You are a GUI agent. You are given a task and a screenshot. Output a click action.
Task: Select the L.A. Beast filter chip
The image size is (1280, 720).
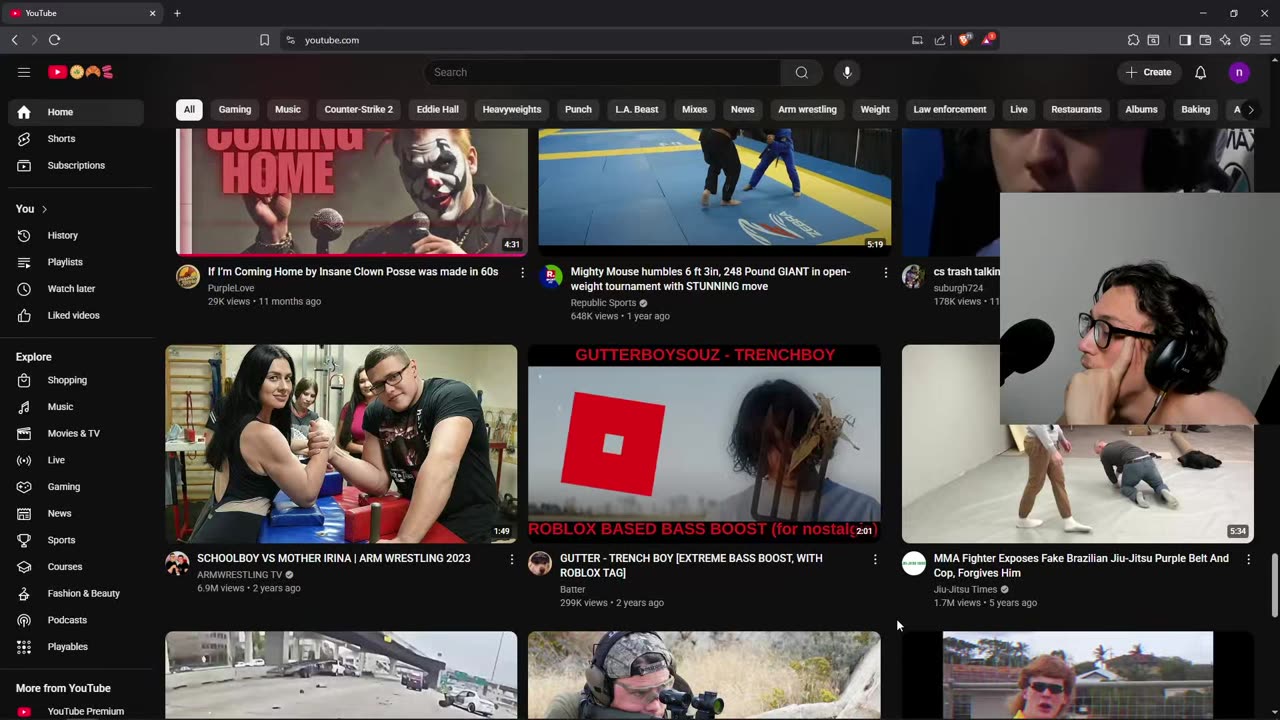637,110
